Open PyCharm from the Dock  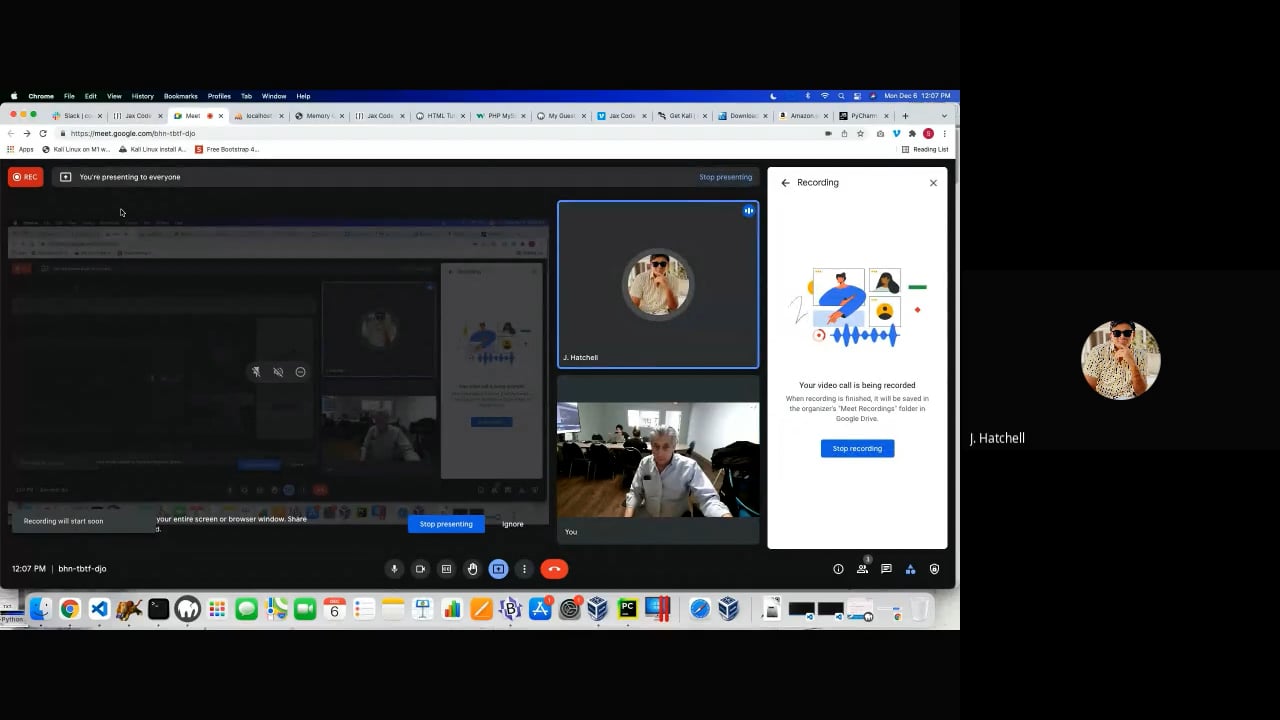click(628, 609)
